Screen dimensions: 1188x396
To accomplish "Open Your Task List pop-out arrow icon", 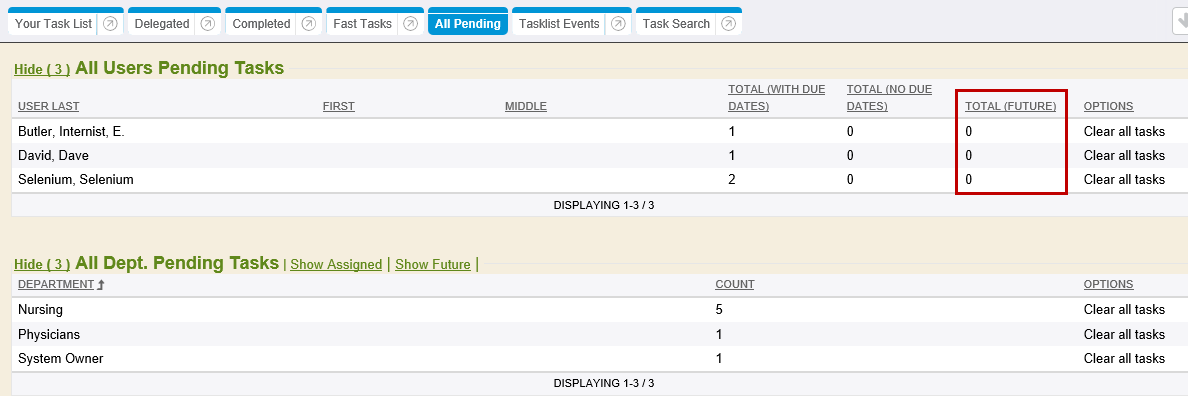I will pos(110,24).
